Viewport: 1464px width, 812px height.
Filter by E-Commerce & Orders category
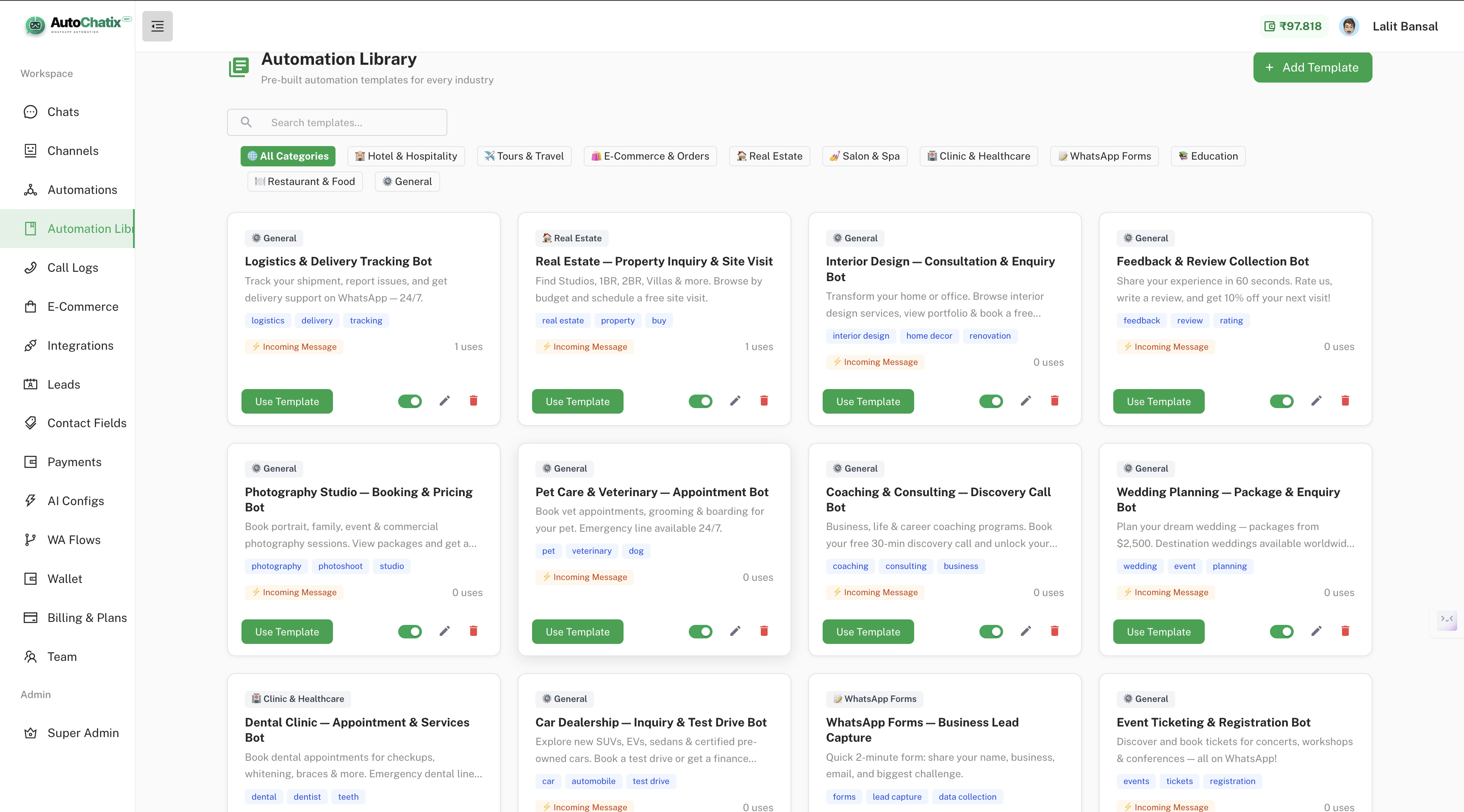click(650, 156)
